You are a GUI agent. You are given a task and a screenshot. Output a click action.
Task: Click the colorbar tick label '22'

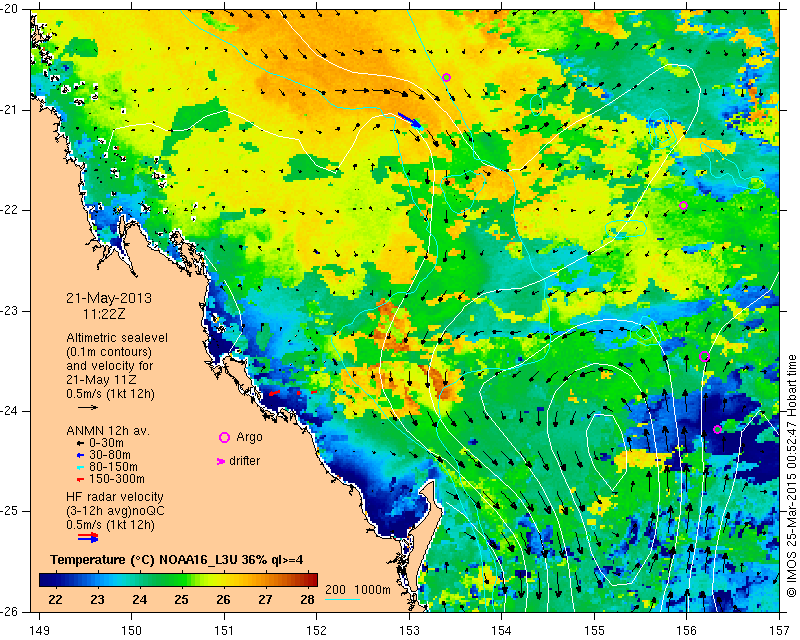tap(55, 600)
